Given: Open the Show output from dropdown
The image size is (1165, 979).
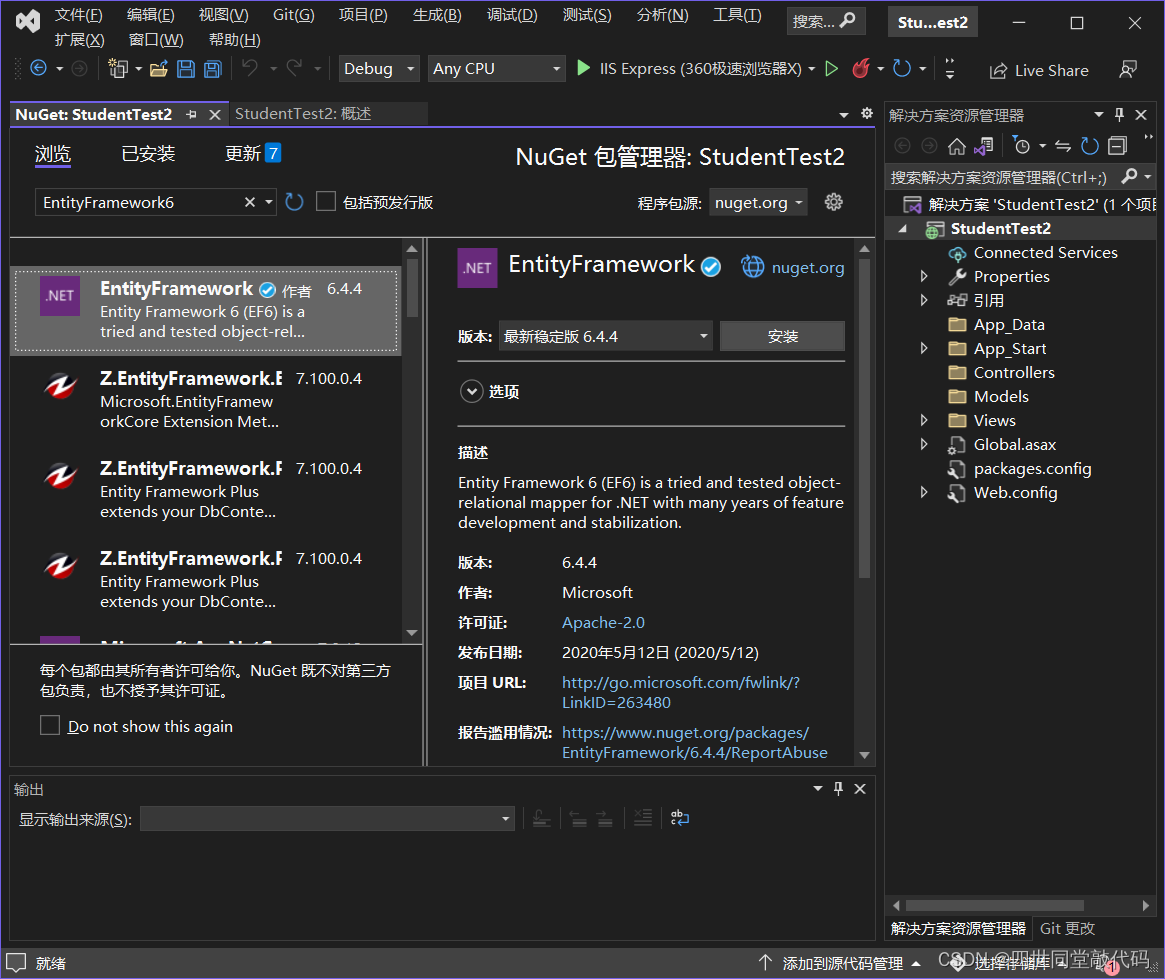Looking at the screenshot, I should (327, 819).
